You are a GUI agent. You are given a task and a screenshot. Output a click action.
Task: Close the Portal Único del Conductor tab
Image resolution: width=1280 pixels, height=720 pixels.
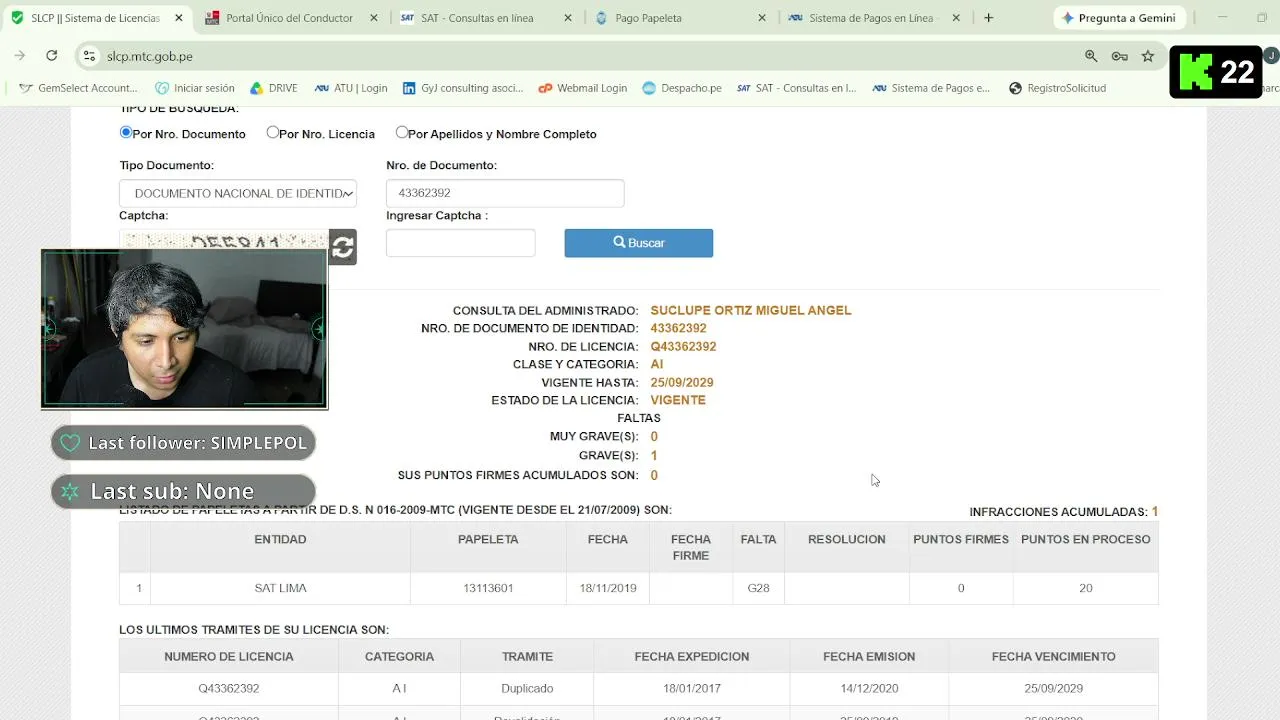pyautogui.click(x=372, y=18)
